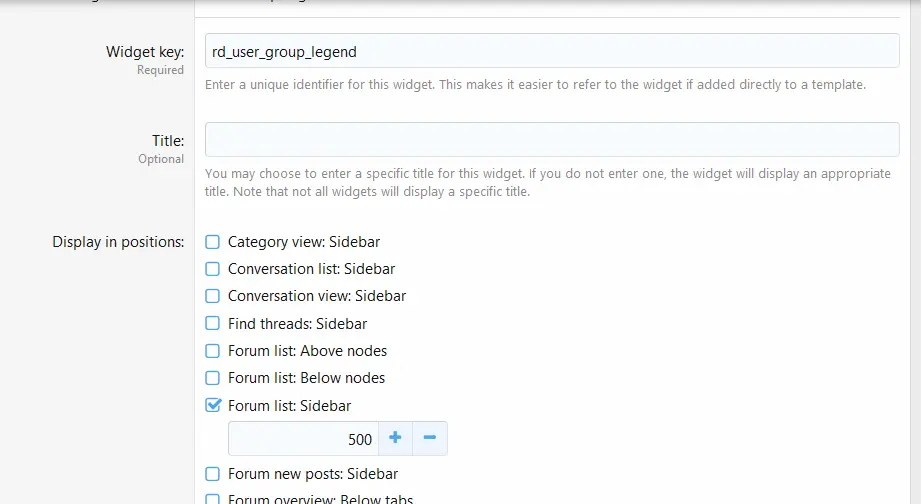This screenshot has height=504, width=922.
Task: Click the Conversation view: Sidebar label
Action: coord(317,296)
